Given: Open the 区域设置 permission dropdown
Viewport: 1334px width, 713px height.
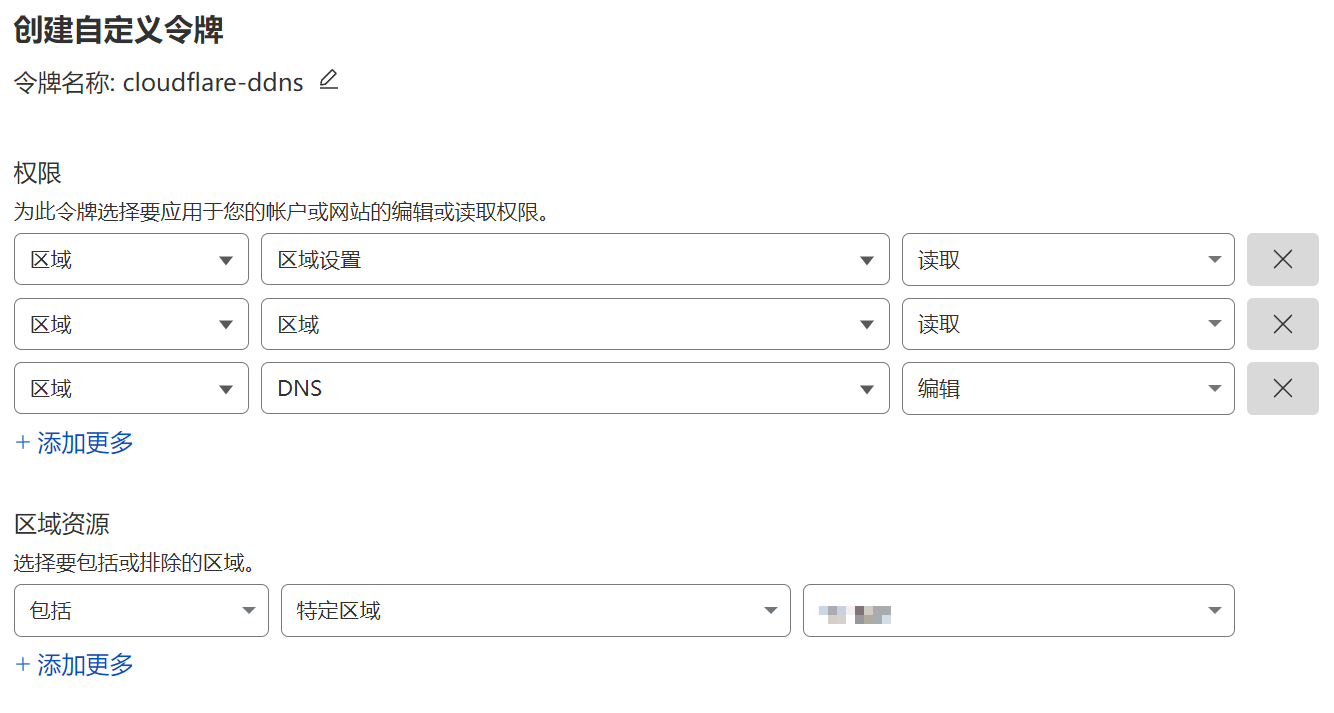Looking at the screenshot, I should coord(575,260).
